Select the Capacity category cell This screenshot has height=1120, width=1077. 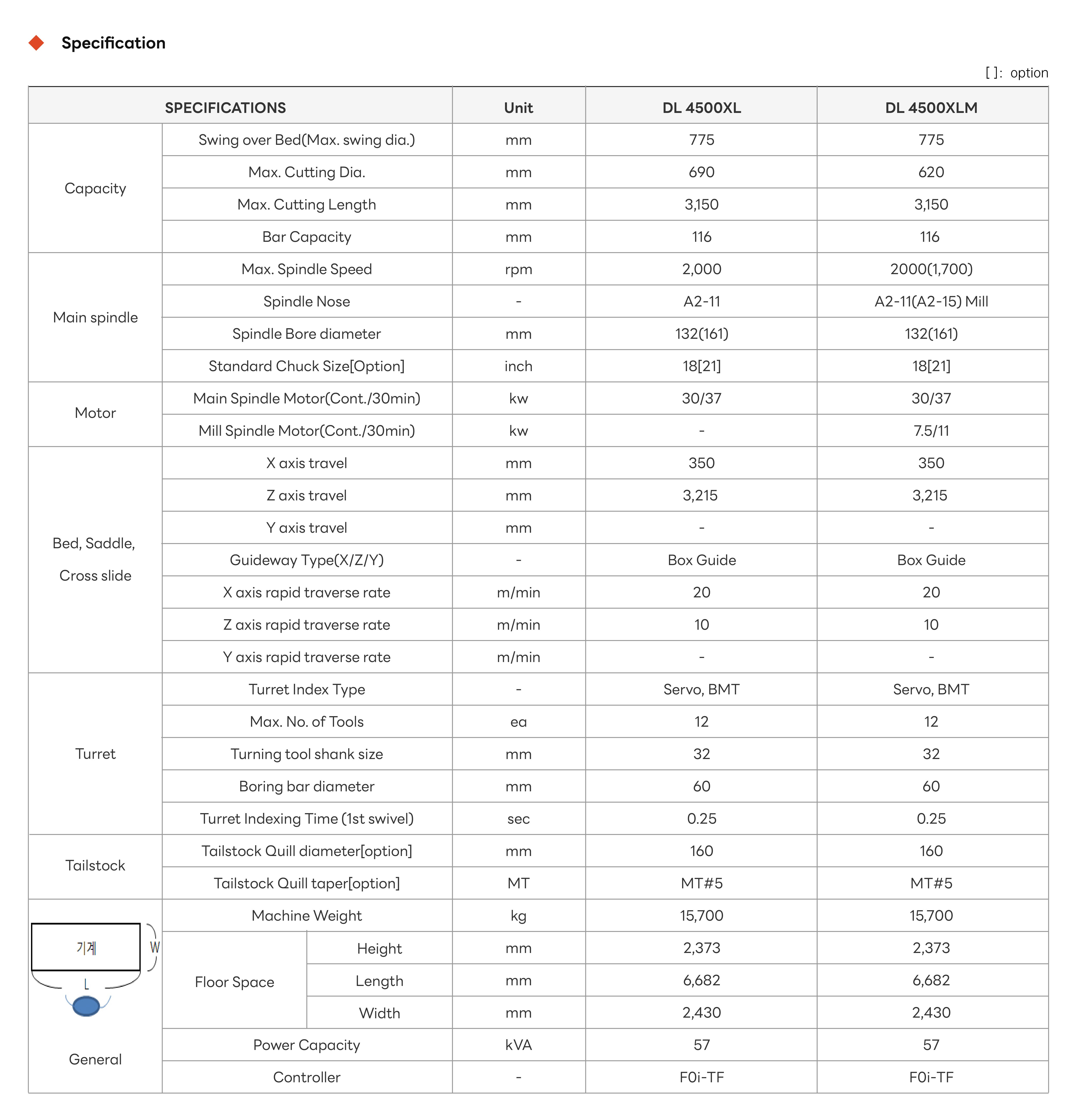tap(95, 188)
